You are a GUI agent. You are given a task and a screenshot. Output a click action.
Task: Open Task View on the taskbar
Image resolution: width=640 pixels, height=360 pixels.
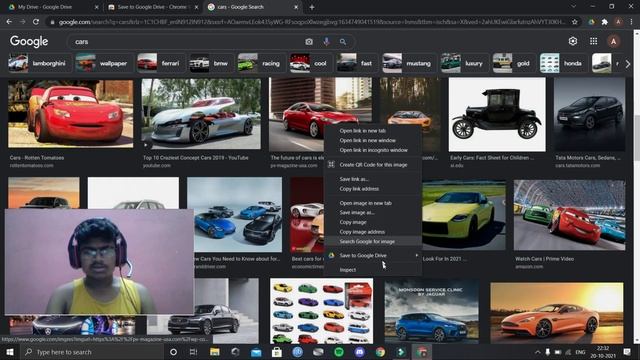193,352
